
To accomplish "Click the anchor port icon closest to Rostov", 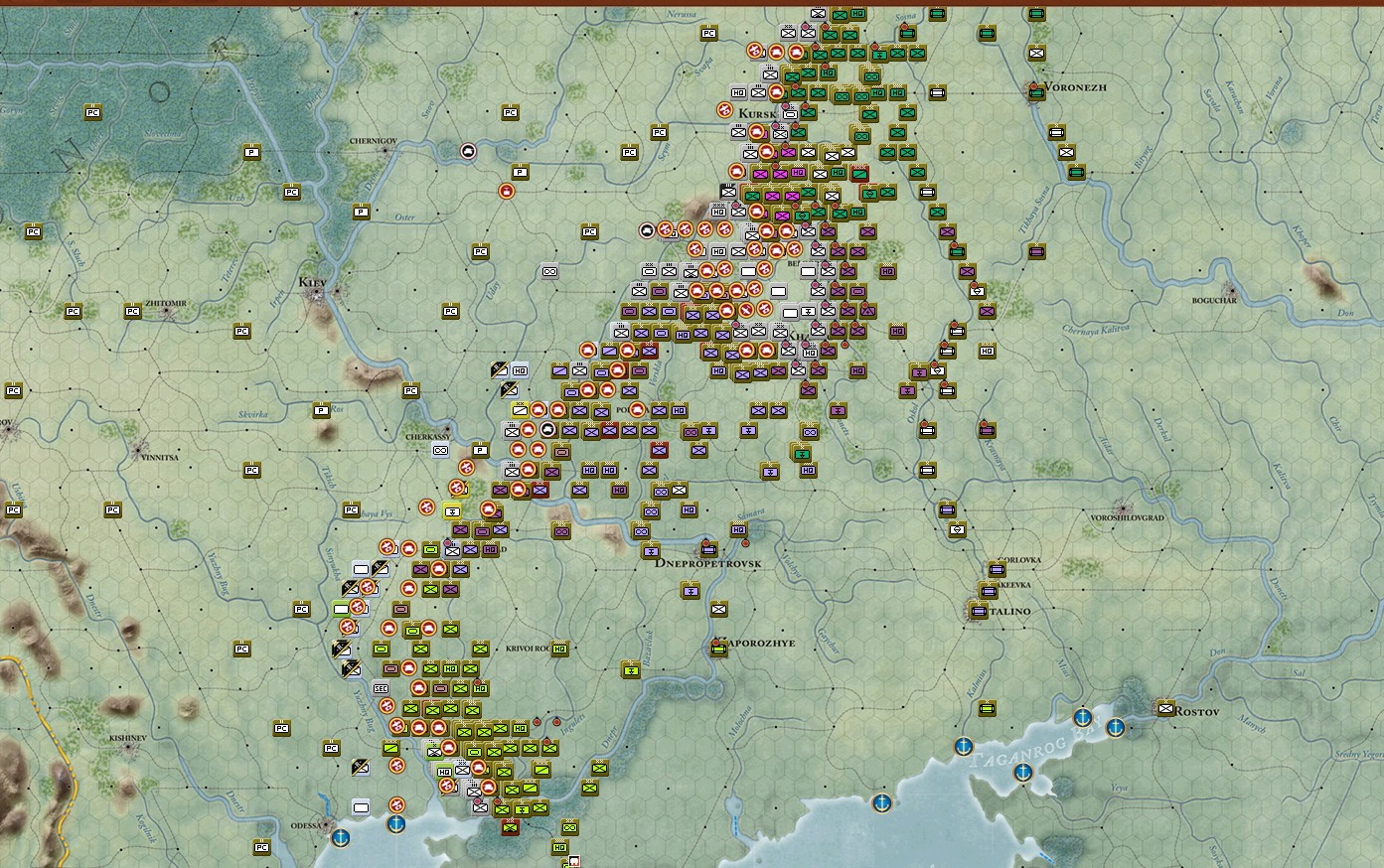I will 1116,728.
